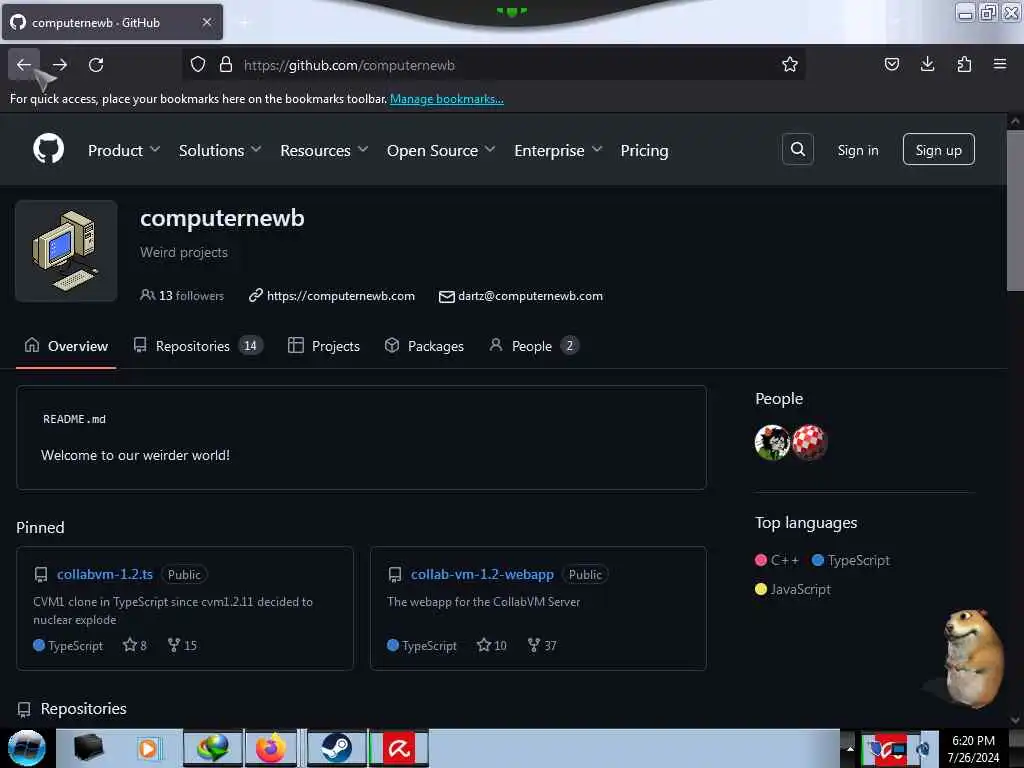Filter by C++ top language
The image size is (1024, 768).
click(776, 560)
